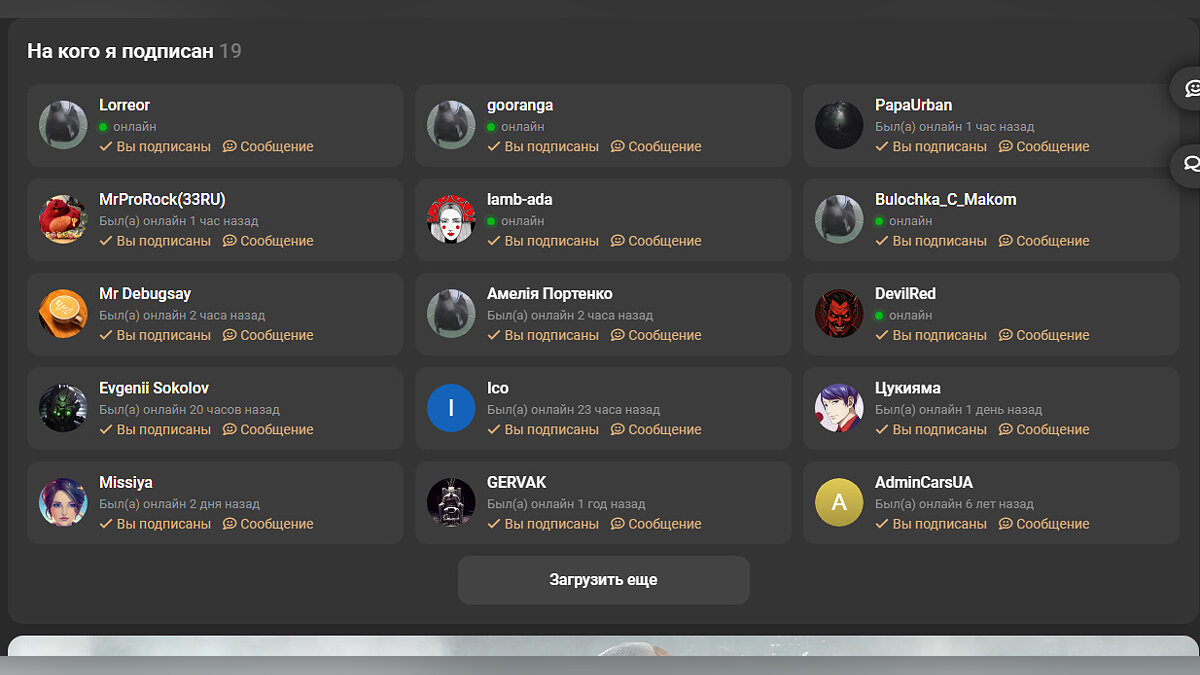Click Mr Debugsay's orange avatar
This screenshot has width=1200, height=675.
click(63, 314)
